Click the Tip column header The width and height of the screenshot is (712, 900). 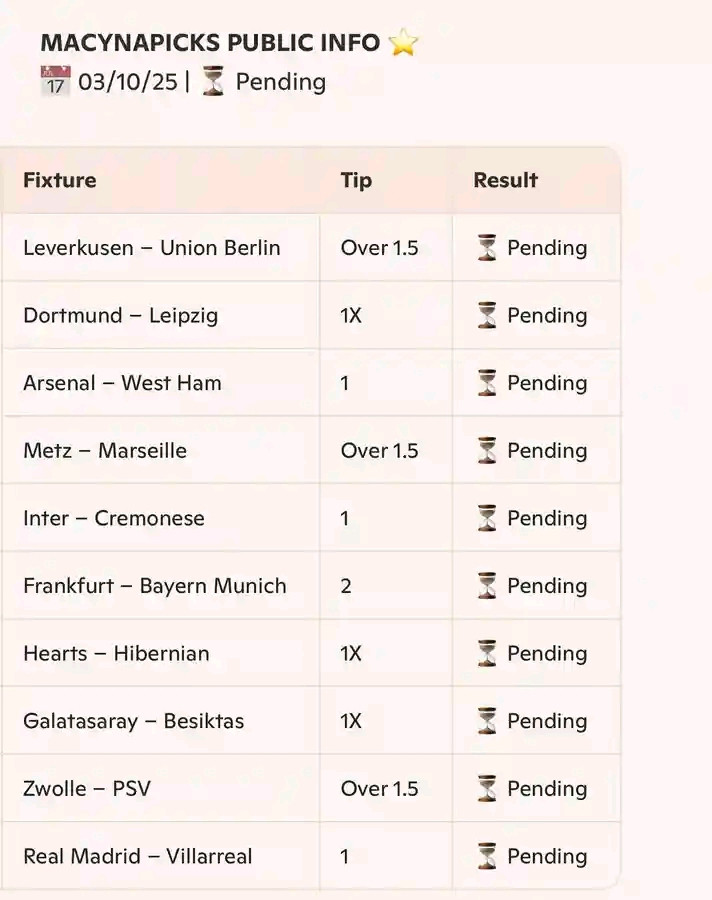(356, 180)
